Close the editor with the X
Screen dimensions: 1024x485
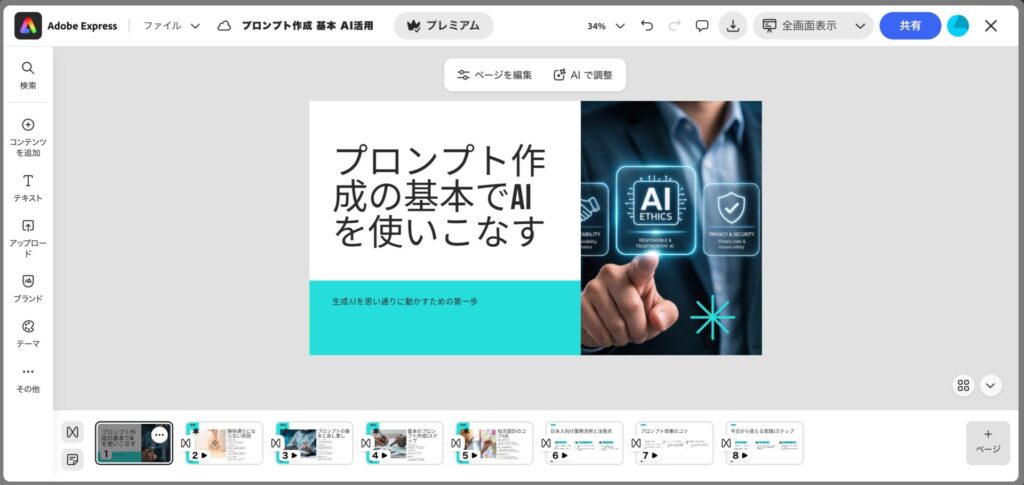point(991,26)
